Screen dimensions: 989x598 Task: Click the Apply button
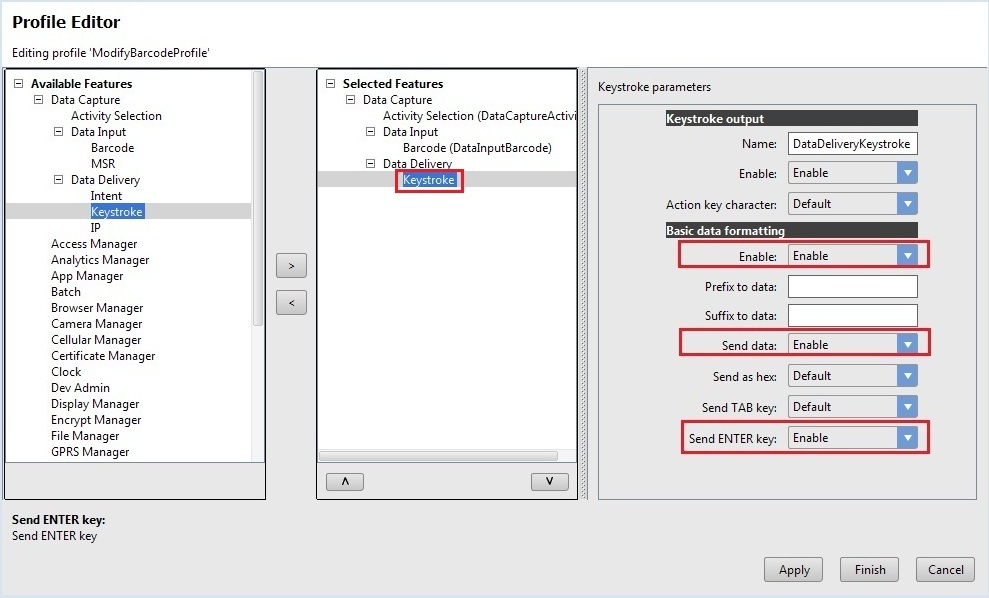coord(794,570)
